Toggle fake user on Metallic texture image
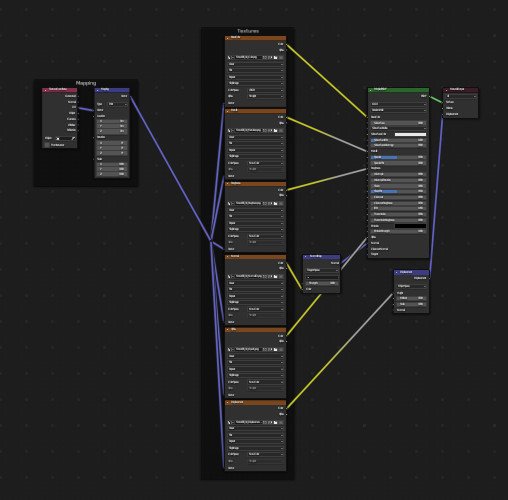 point(264,130)
